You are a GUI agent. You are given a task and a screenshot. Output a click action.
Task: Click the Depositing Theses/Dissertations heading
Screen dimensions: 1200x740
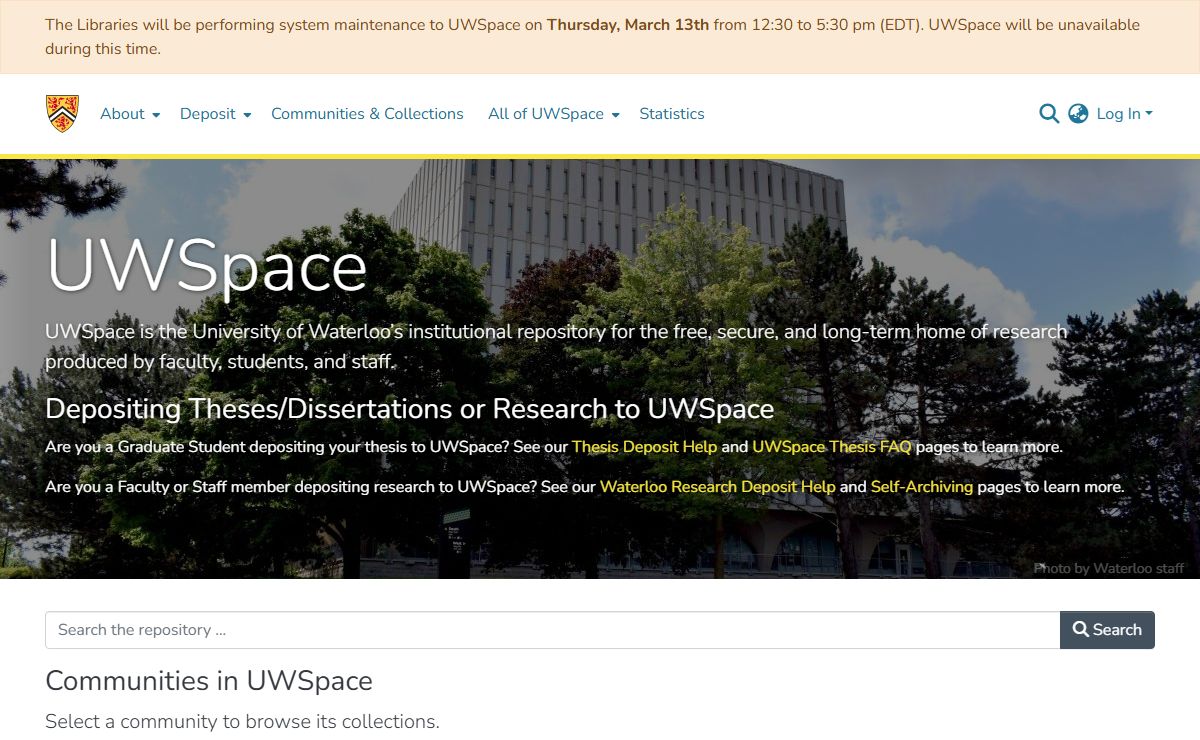409,409
